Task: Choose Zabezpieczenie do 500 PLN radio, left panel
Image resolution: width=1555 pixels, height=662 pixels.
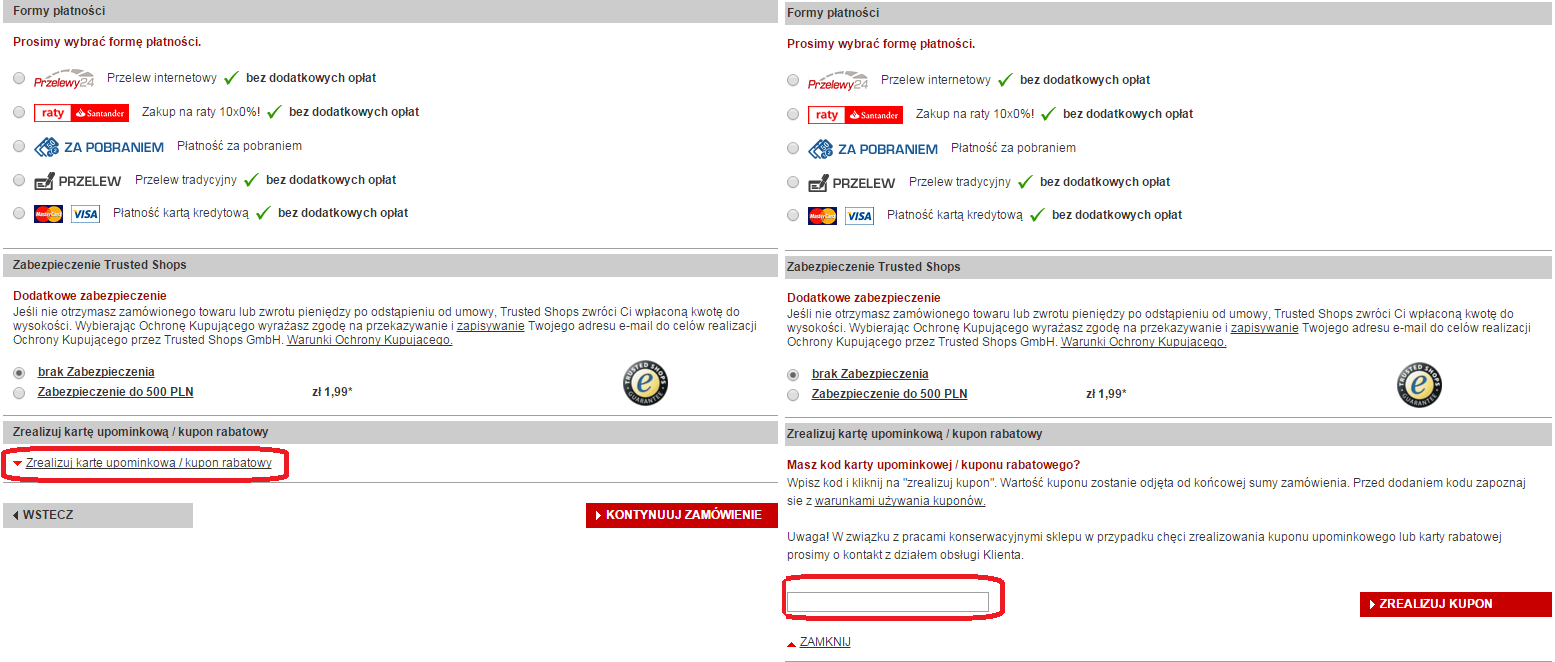Action: click(x=19, y=392)
